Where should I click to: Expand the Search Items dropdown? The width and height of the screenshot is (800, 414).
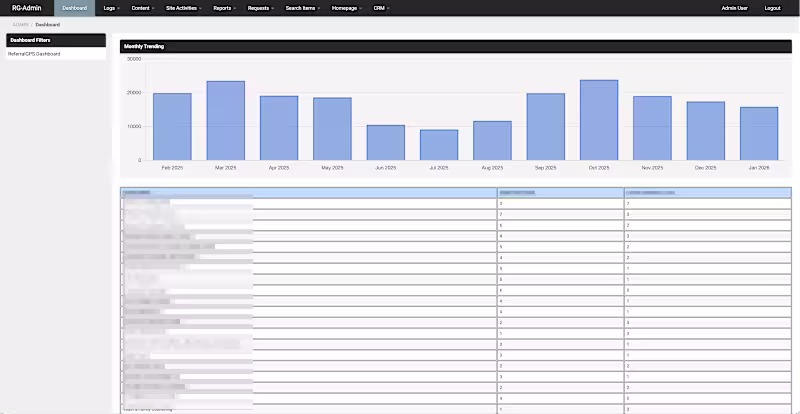coord(303,8)
